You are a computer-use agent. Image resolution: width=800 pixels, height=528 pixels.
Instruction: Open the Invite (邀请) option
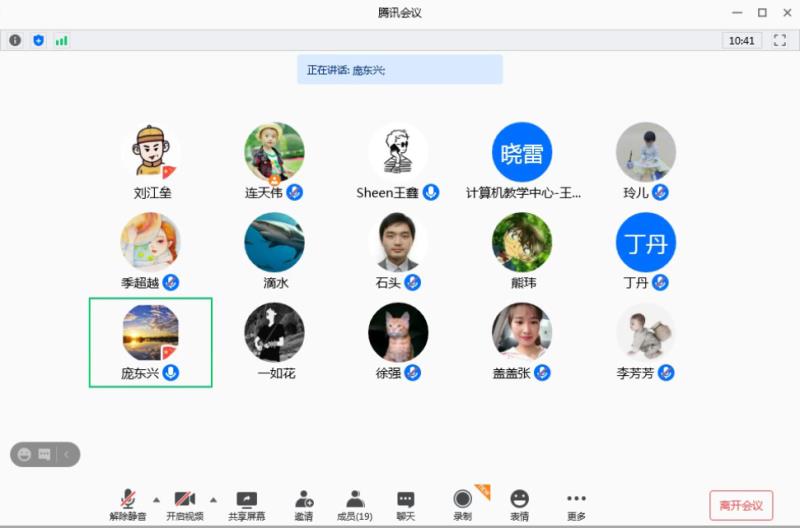304,505
